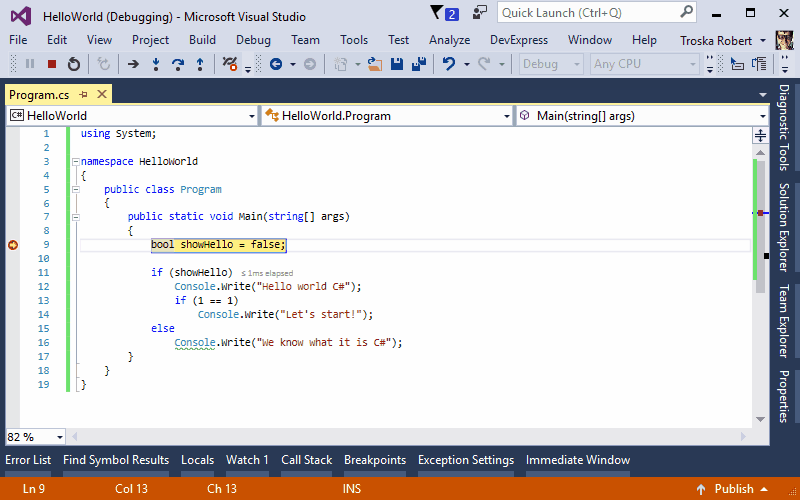800x500 pixels.
Task: Open the DevExpress menu
Action: [518, 40]
